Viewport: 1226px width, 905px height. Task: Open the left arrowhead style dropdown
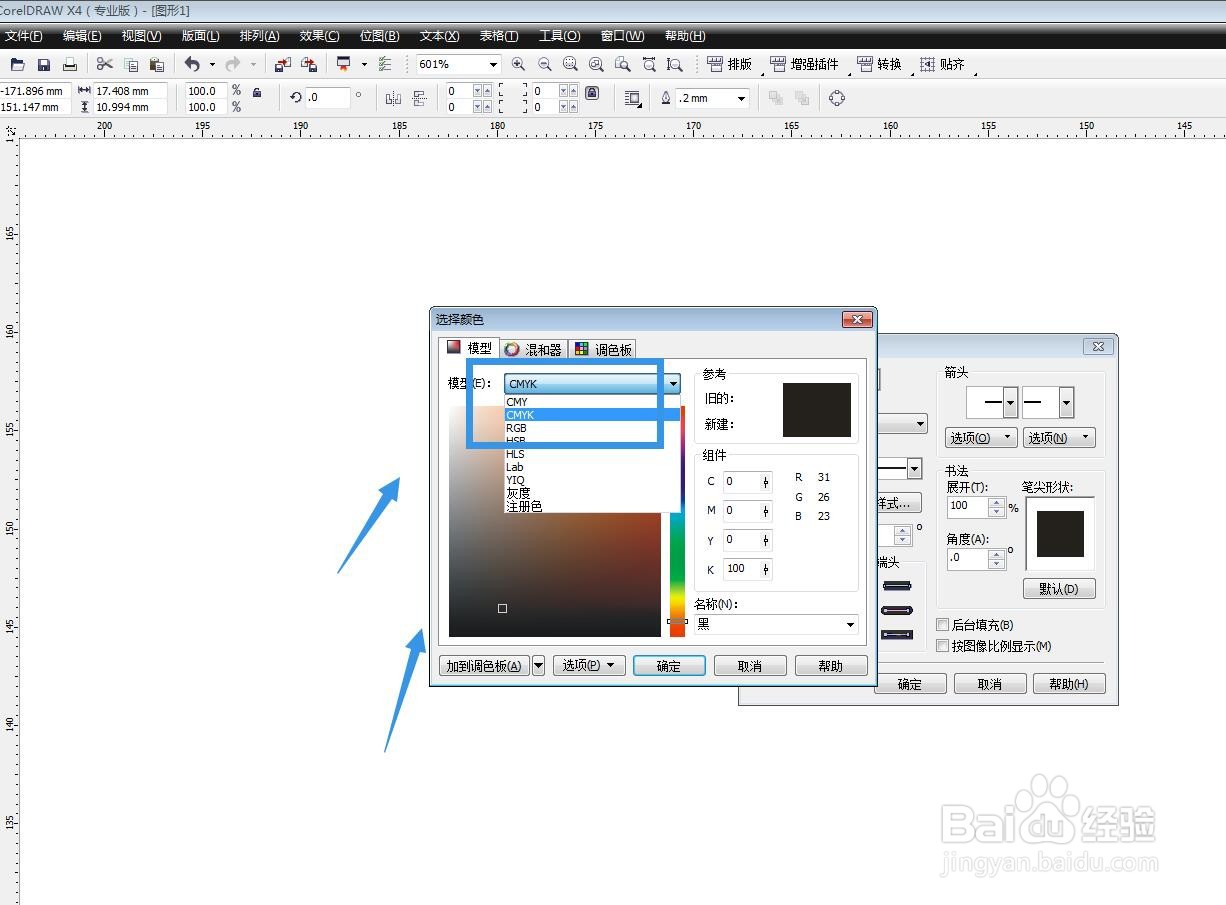pyautogui.click(x=1010, y=404)
